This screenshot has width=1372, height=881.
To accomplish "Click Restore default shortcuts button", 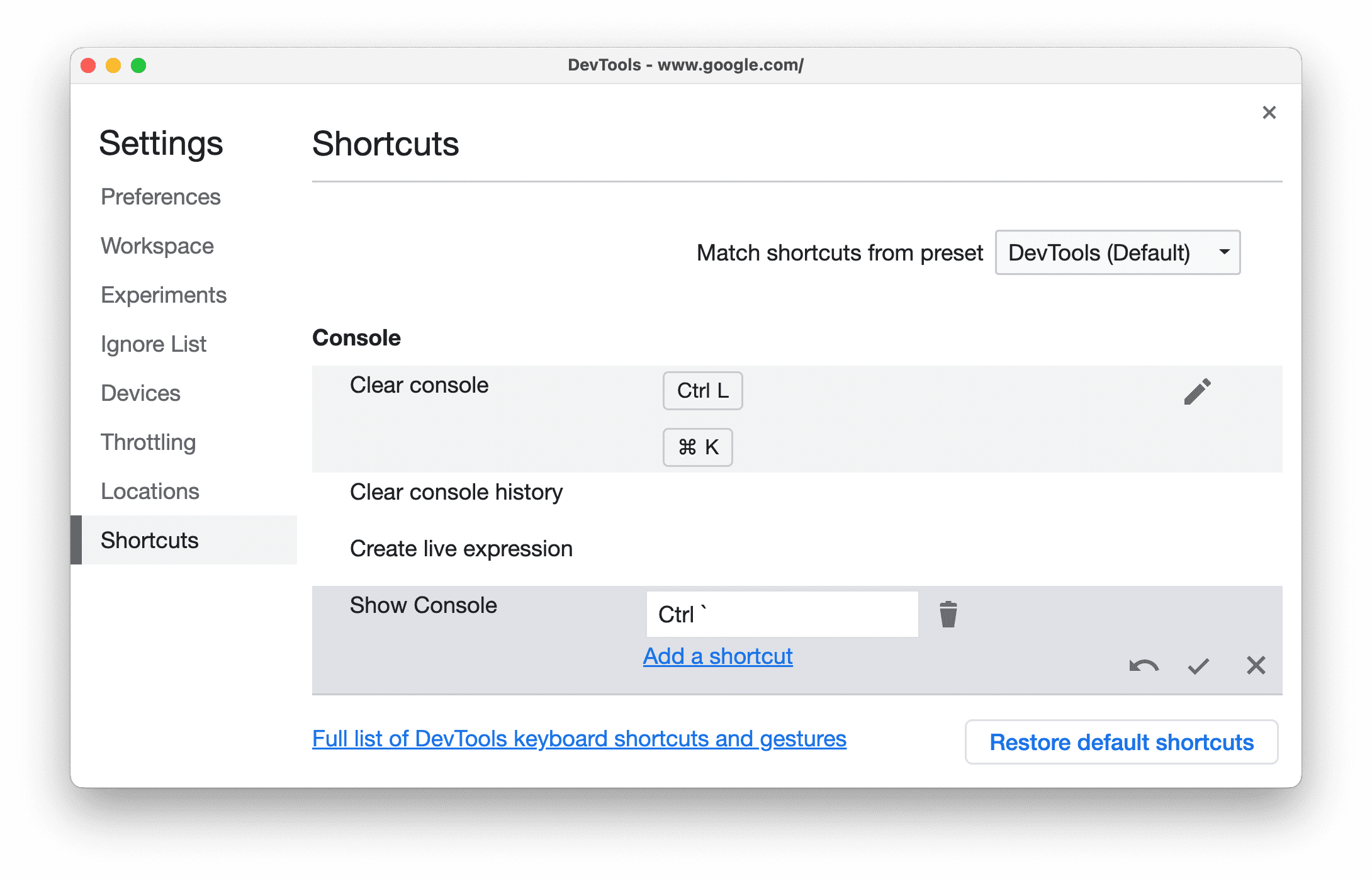I will (1121, 741).
